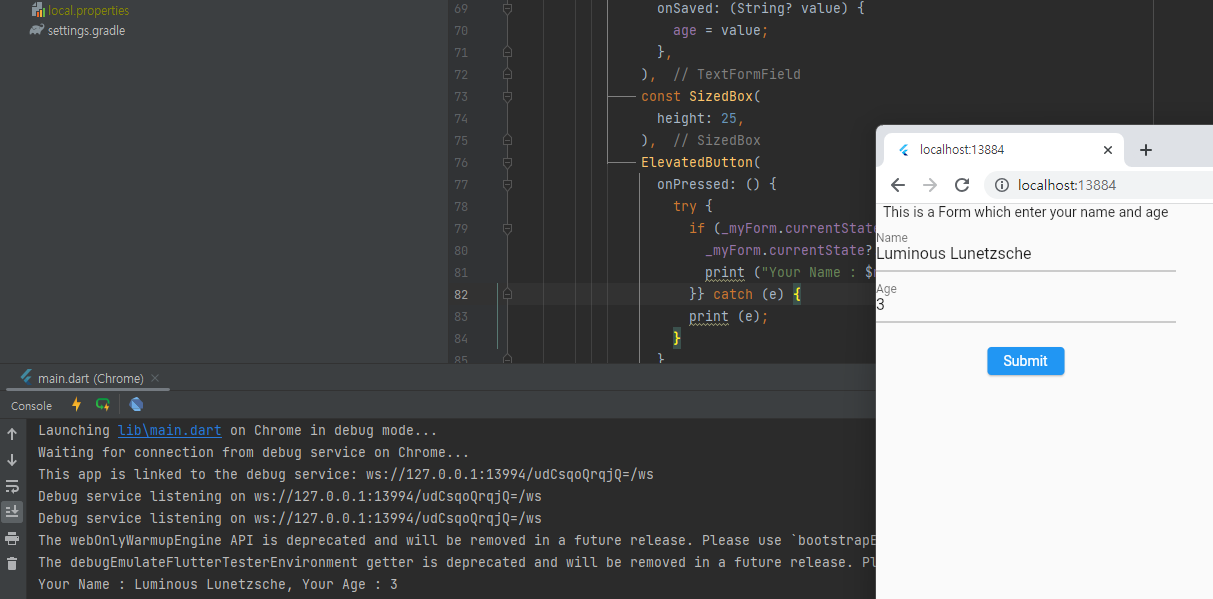Click 'age = value;' on line 70
This screenshot has height=599, width=1213.
click(x=721, y=30)
